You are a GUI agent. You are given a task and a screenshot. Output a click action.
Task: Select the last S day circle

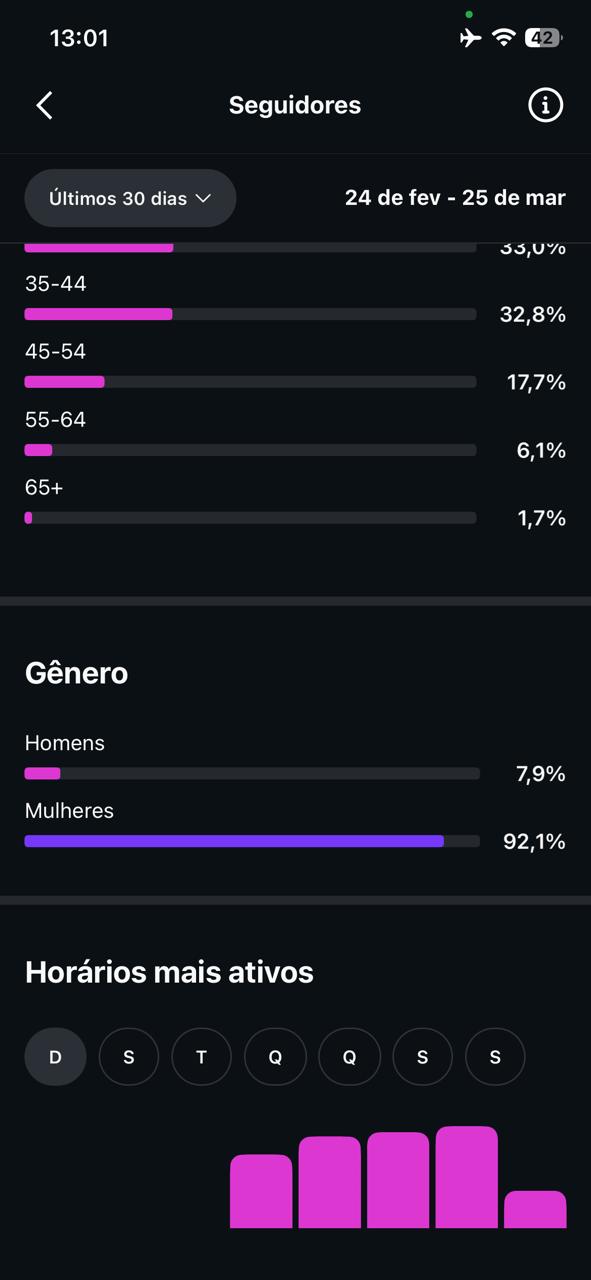(495, 1056)
